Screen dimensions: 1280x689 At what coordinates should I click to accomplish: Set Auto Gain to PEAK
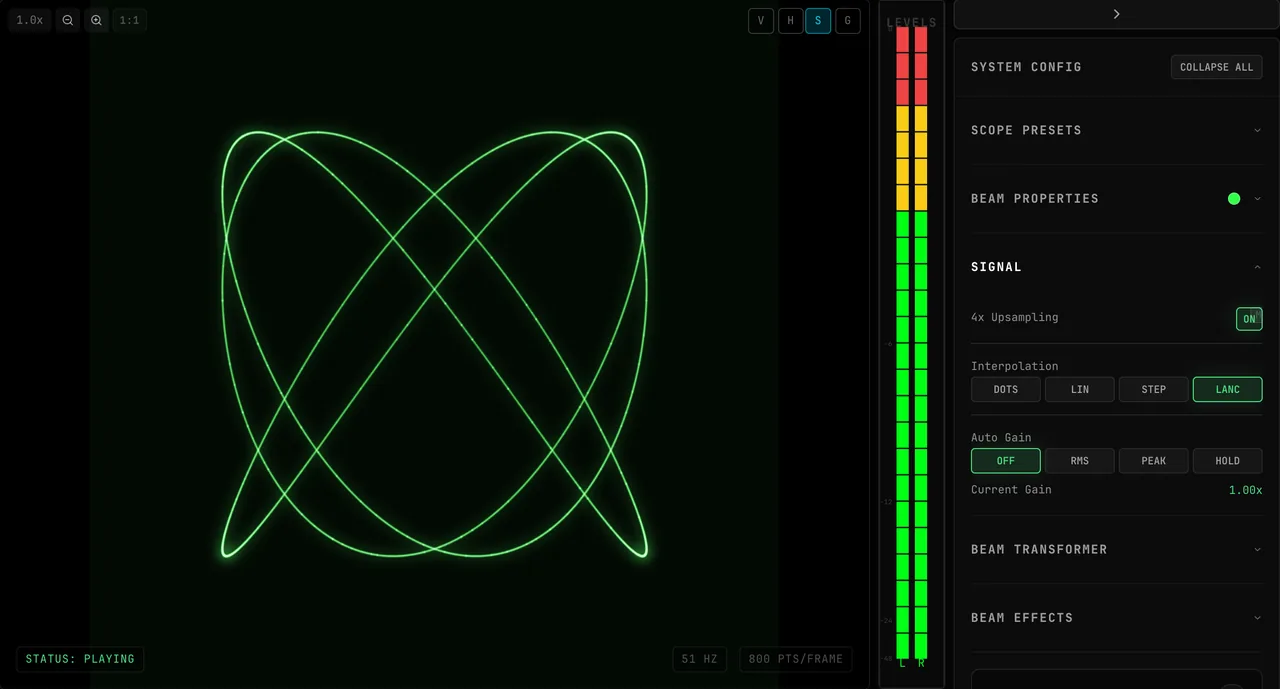click(1154, 461)
